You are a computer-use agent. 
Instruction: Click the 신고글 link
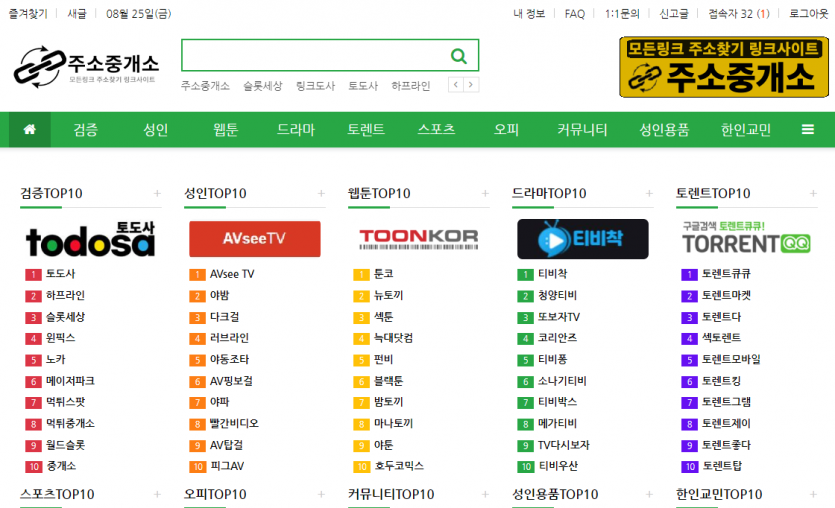click(x=674, y=14)
